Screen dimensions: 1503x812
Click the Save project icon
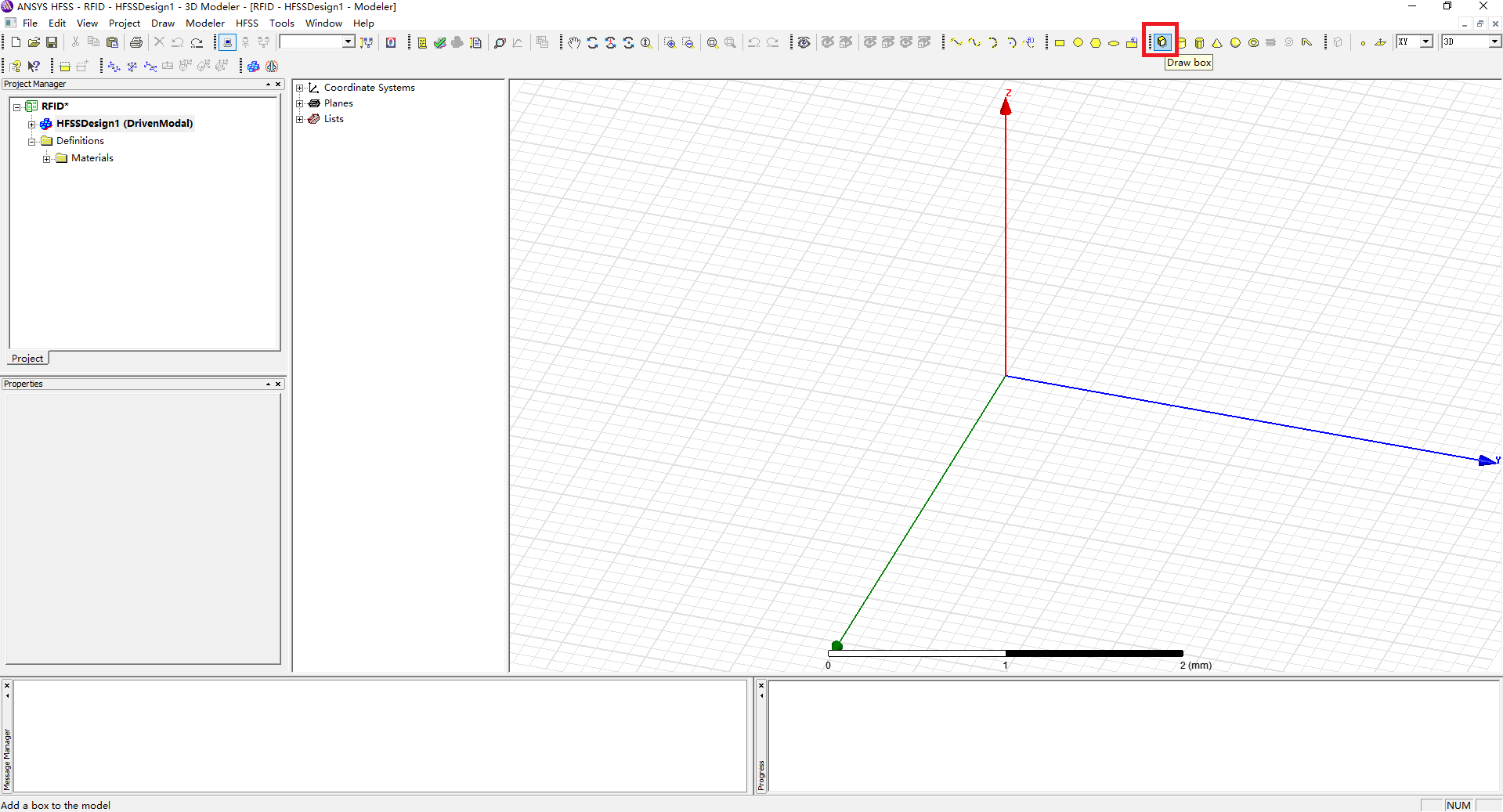pyautogui.click(x=52, y=42)
